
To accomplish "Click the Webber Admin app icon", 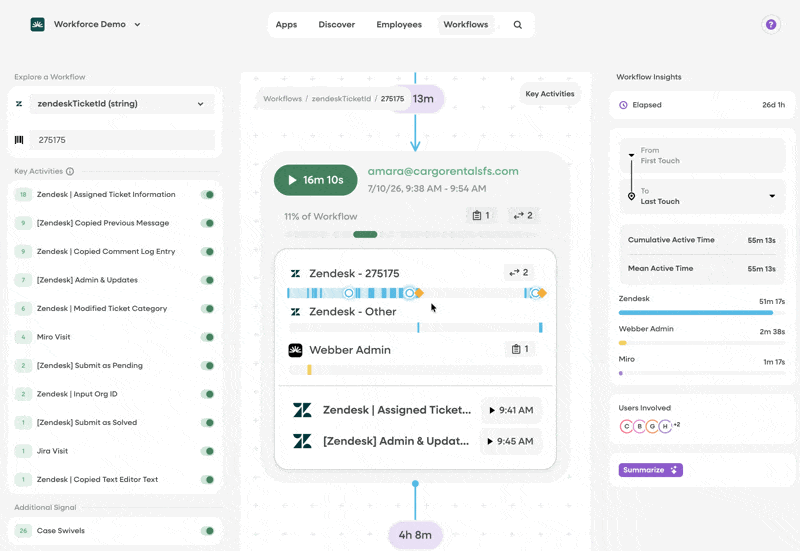I will pos(295,350).
